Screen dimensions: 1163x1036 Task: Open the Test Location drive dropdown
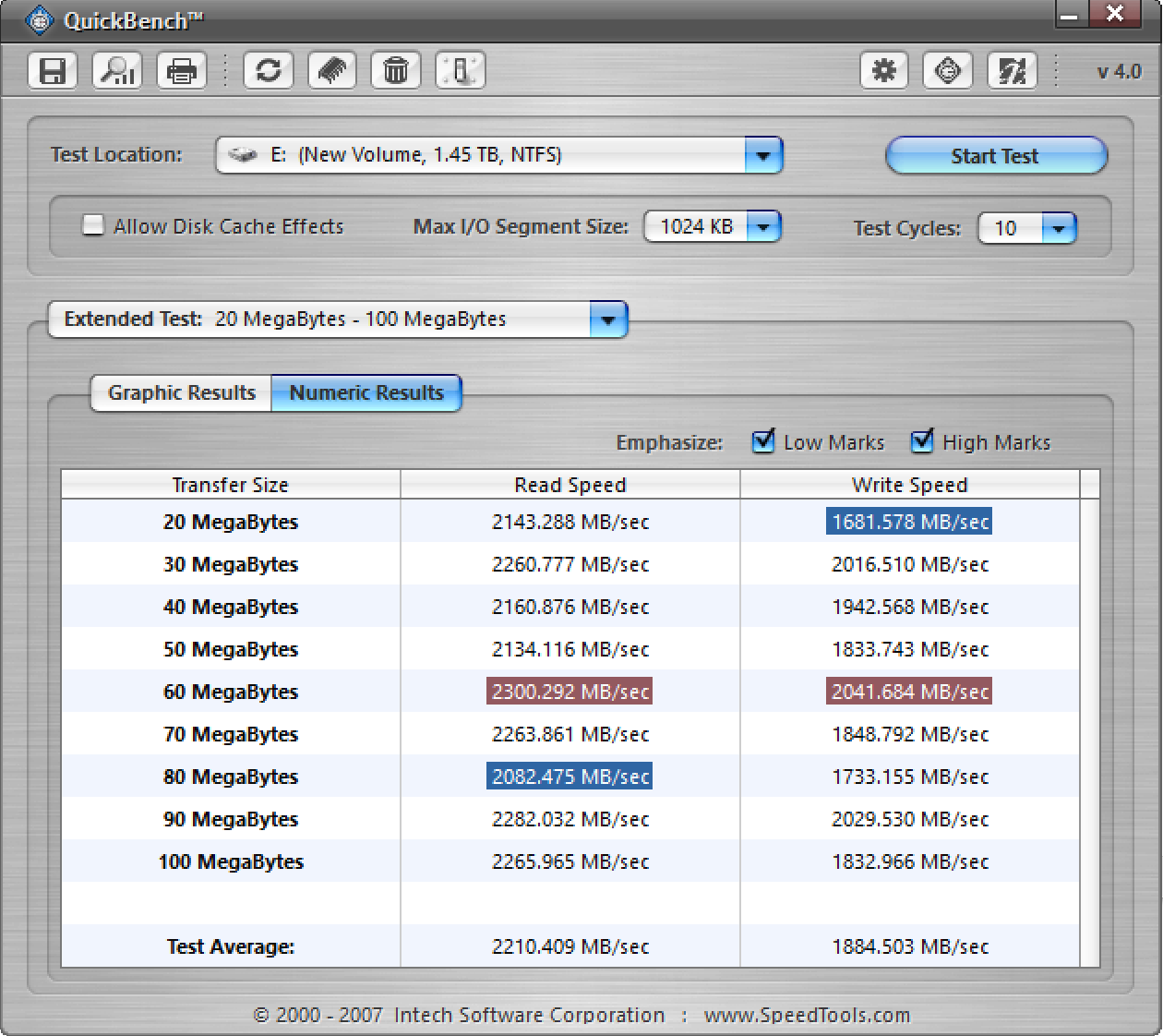point(763,155)
